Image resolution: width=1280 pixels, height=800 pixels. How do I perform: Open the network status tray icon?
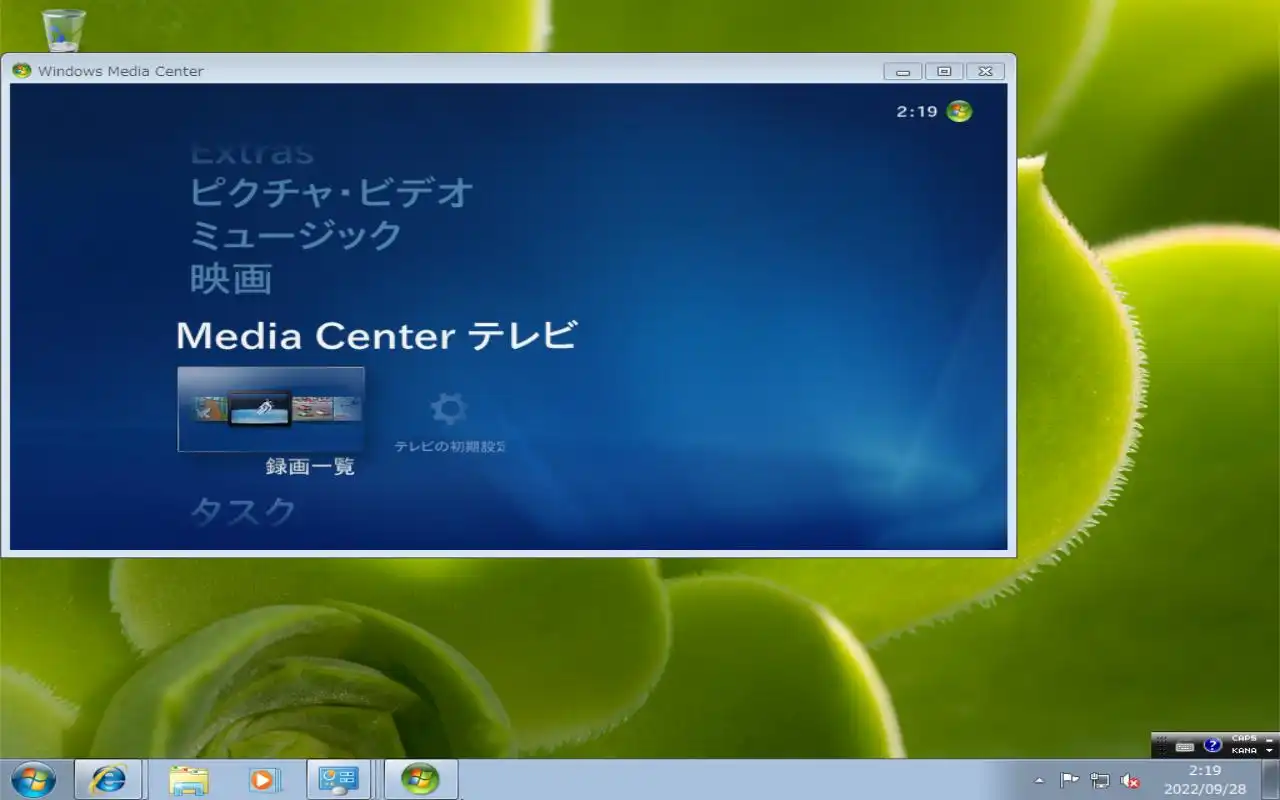tap(1100, 780)
